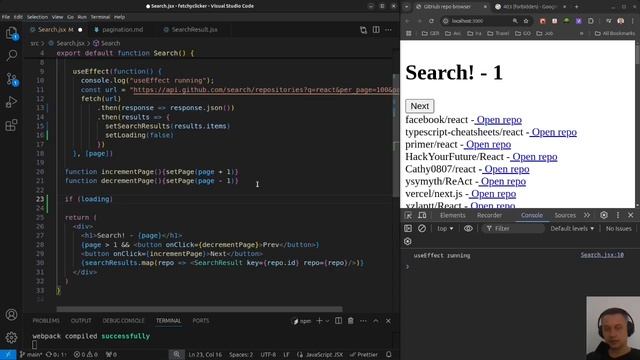Bookmark this page with the star icon
The image size is (640, 360).
[x=526, y=21]
